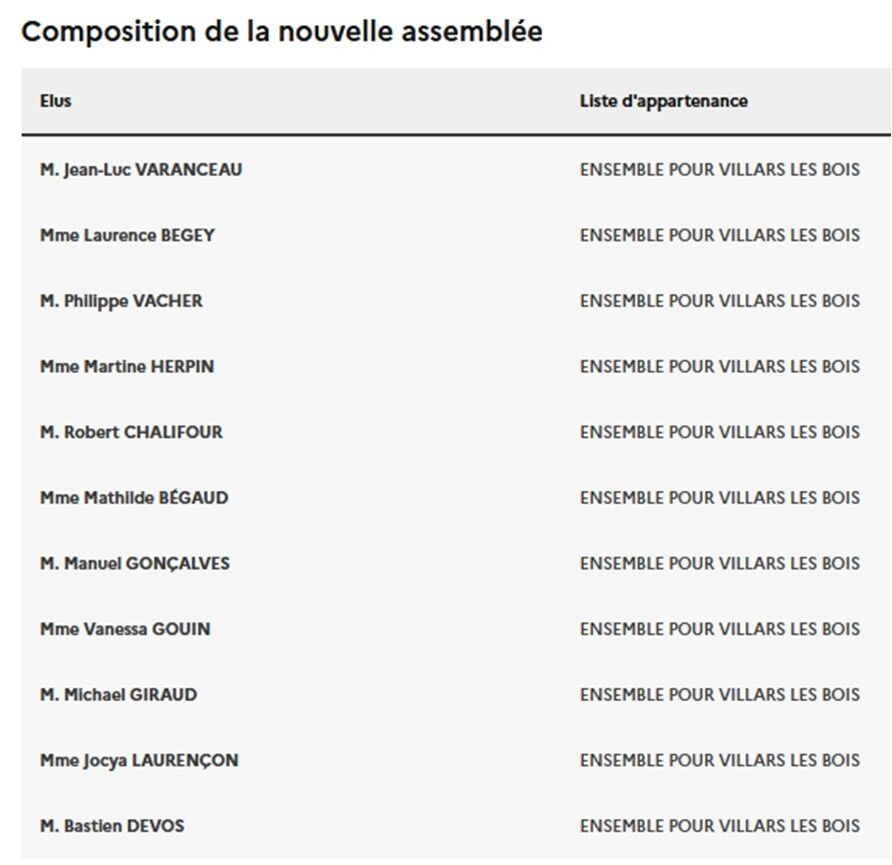Click on Mme Vanessa GOUIN

coord(125,630)
